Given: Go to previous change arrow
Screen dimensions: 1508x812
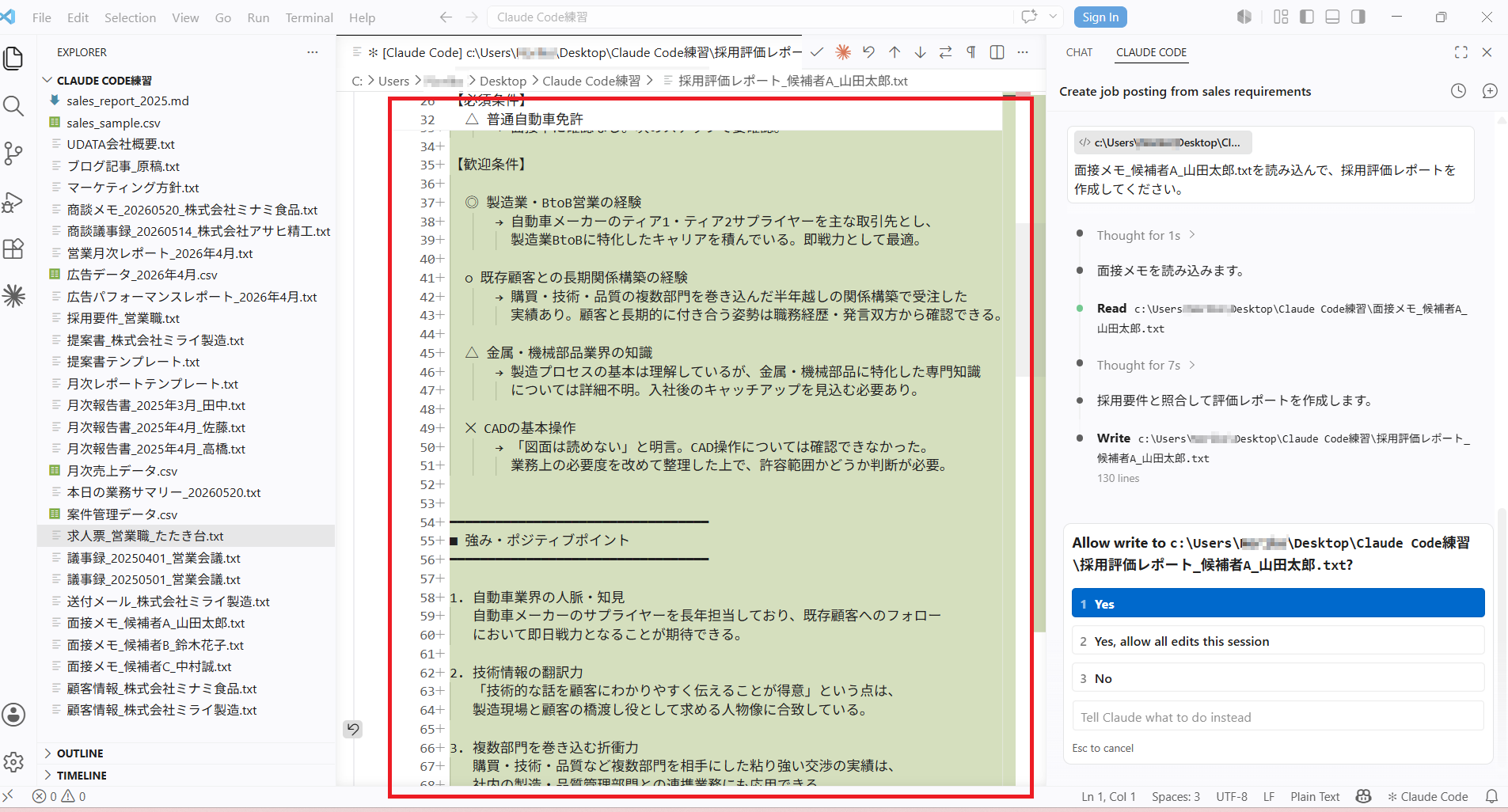Looking at the screenshot, I should point(895,52).
